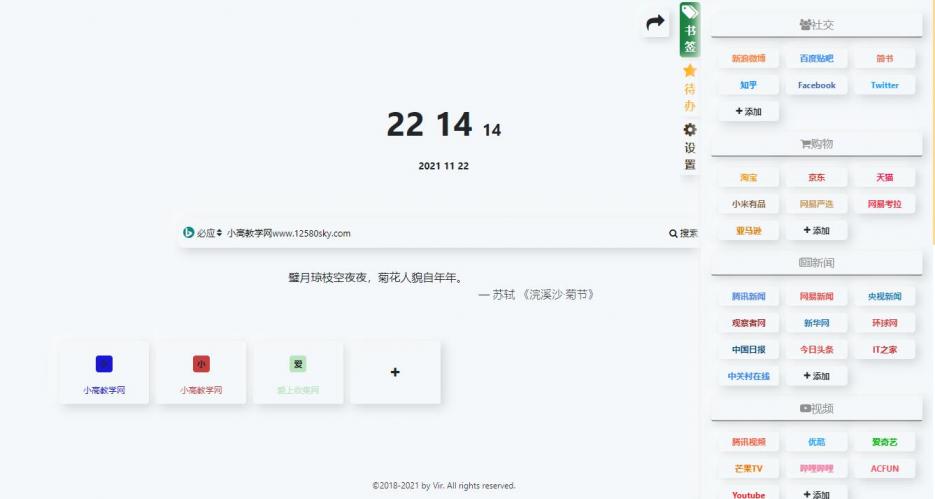Image resolution: width=935 pixels, height=499 pixels.
Task: Open the 书签 bookmarks tab
Action: pyautogui.click(x=690, y=30)
